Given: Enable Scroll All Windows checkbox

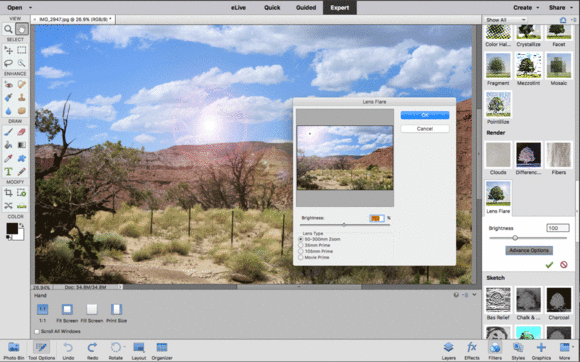Looking at the screenshot, I should (x=37, y=331).
